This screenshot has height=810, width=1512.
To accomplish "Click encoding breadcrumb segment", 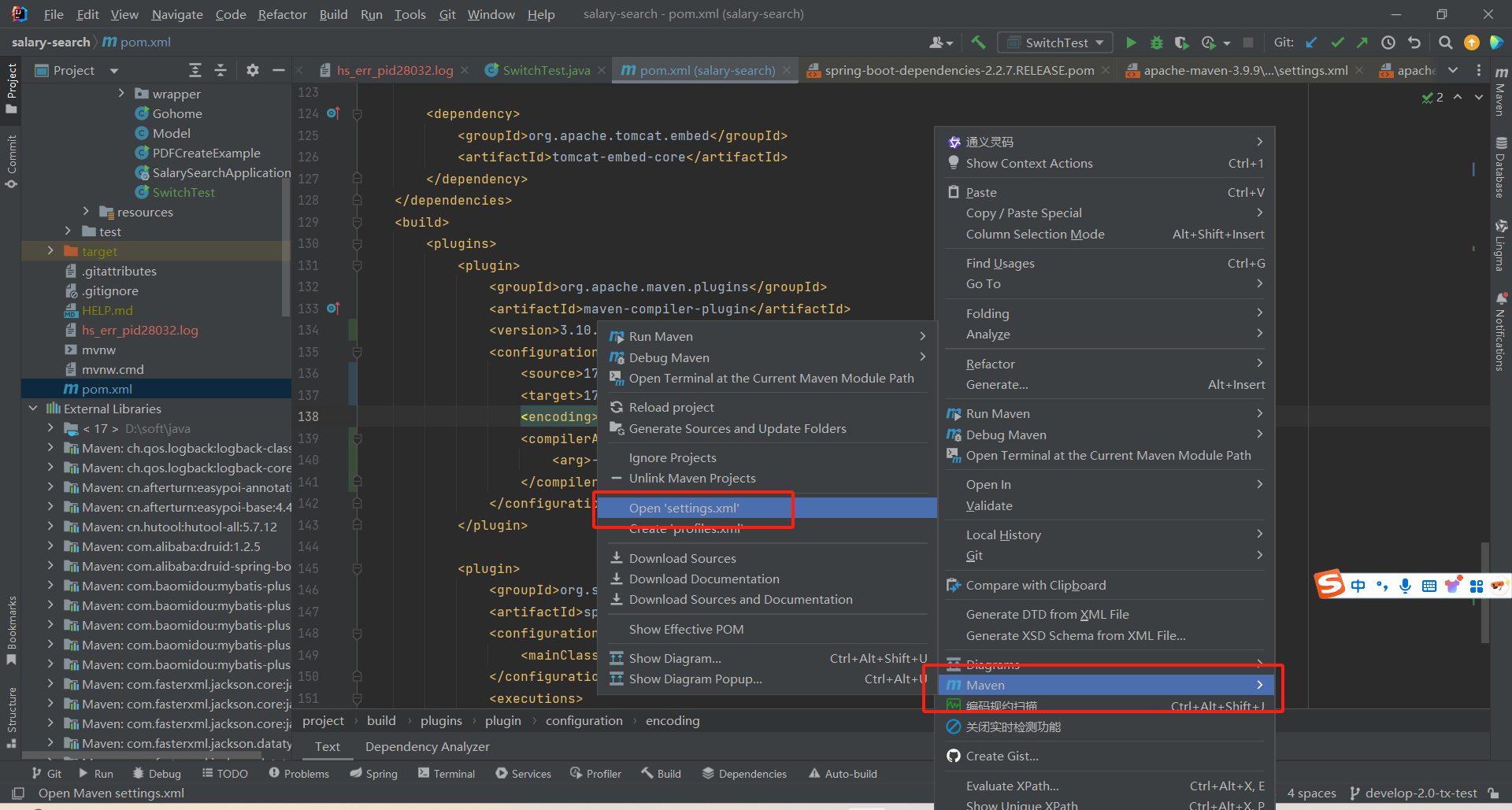I will coord(673,720).
